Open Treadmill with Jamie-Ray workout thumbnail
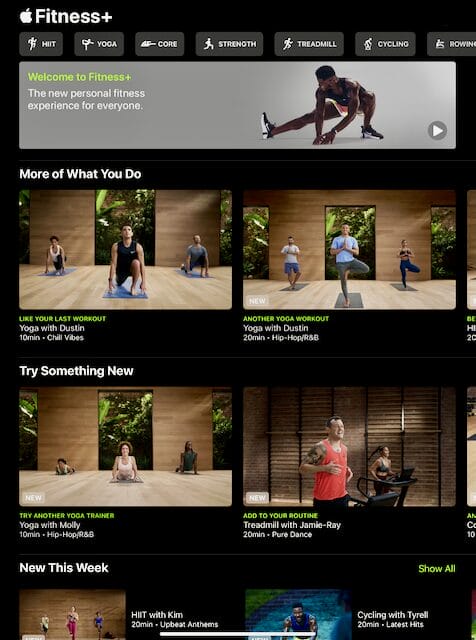476x640 pixels. [x=349, y=447]
